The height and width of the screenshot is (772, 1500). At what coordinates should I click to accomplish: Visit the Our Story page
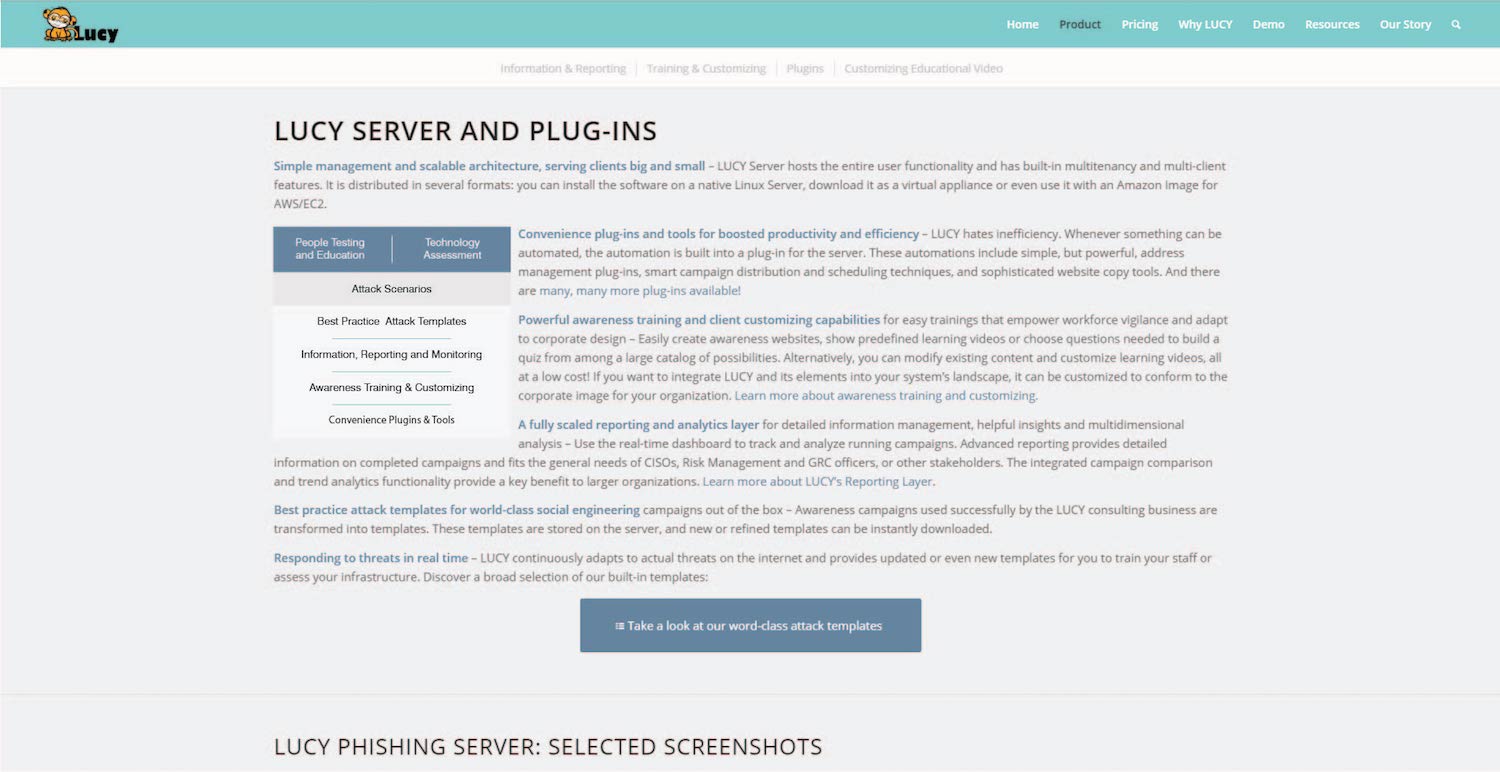coord(1405,25)
